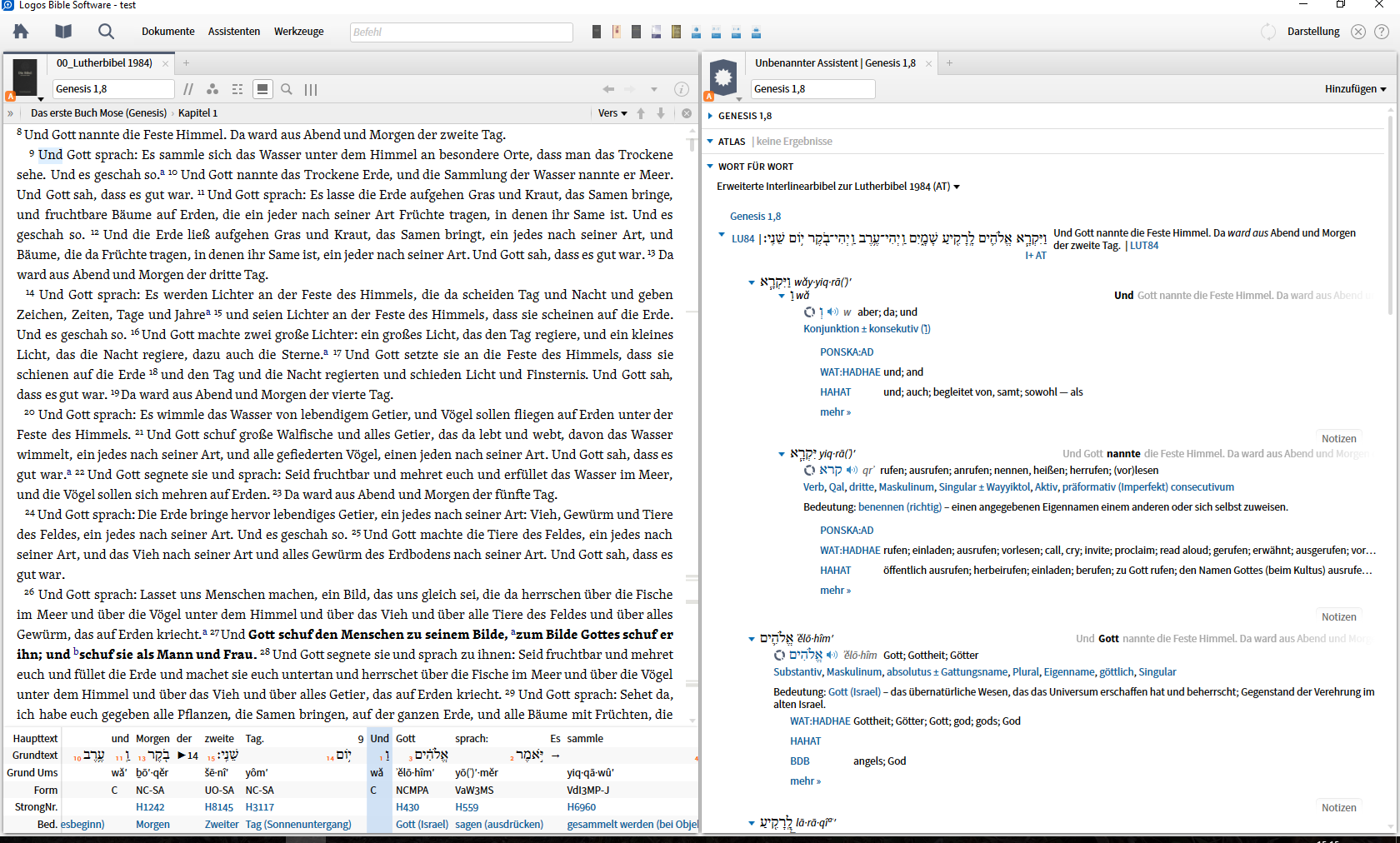Collapse the LU84 verse row
The width and height of the screenshot is (1400, 843).
(x=722, y=235)
